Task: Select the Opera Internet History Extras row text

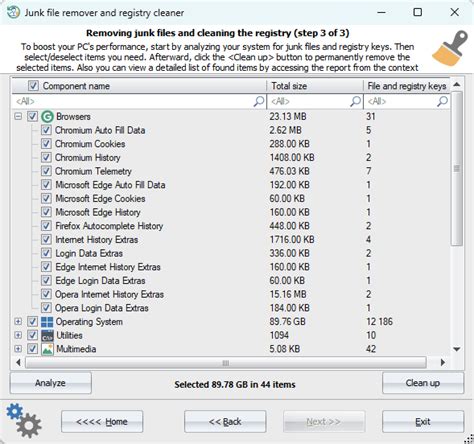Action: coord(109,294)
